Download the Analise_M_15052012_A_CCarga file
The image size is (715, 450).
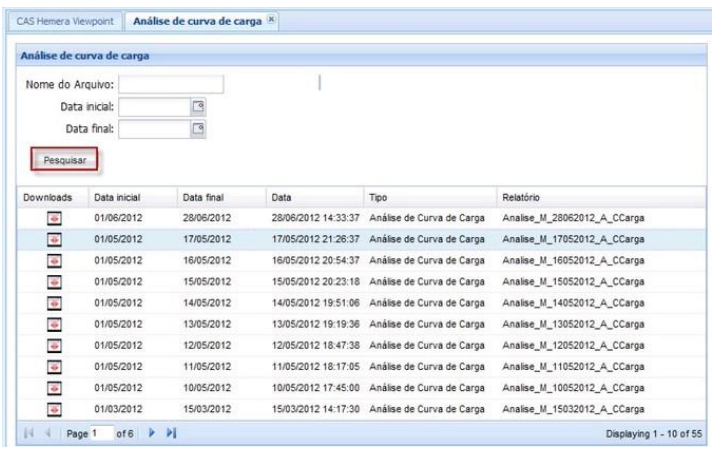coord(54,280)
